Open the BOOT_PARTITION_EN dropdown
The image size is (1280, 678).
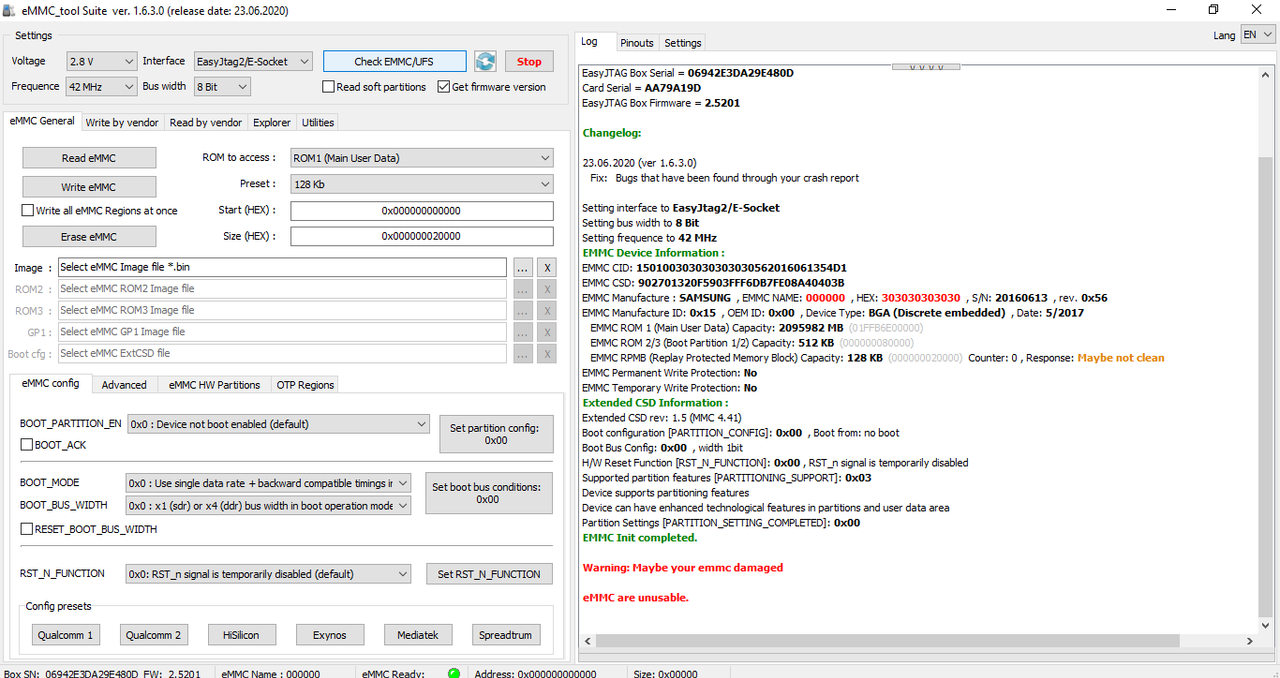click(x=279, y=424)
